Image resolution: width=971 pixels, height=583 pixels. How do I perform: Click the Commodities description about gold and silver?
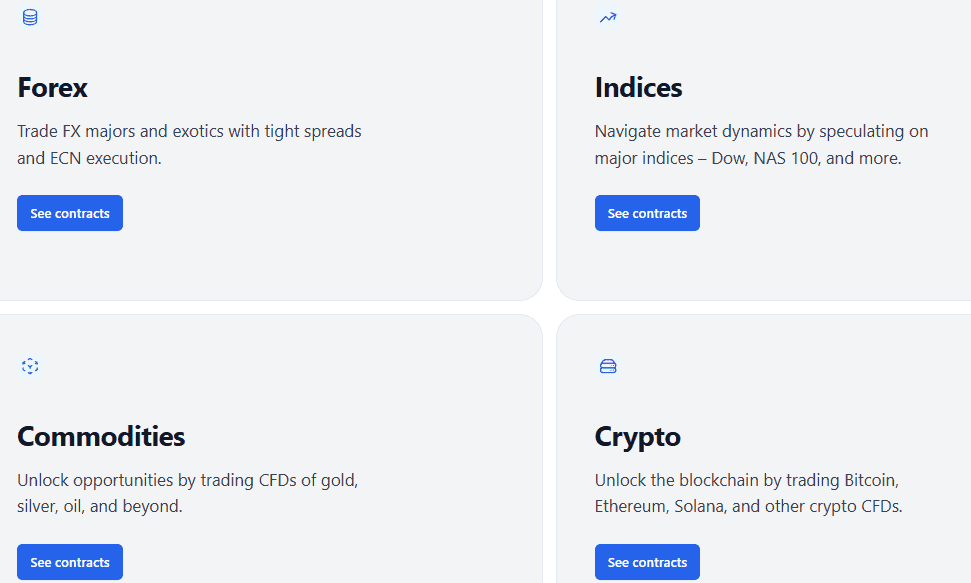187,492
